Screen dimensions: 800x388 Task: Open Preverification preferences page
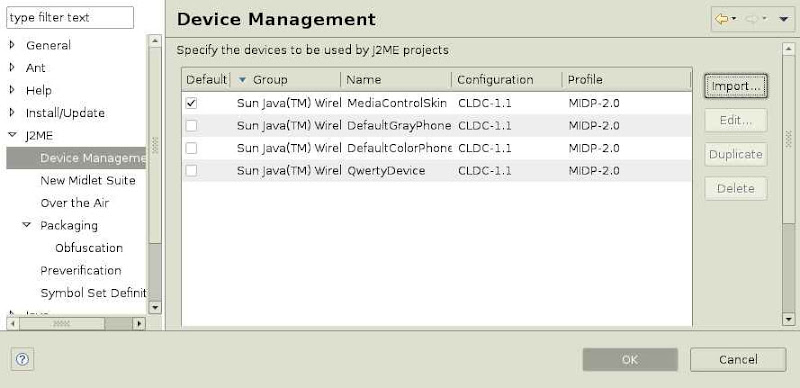point(81,270)
